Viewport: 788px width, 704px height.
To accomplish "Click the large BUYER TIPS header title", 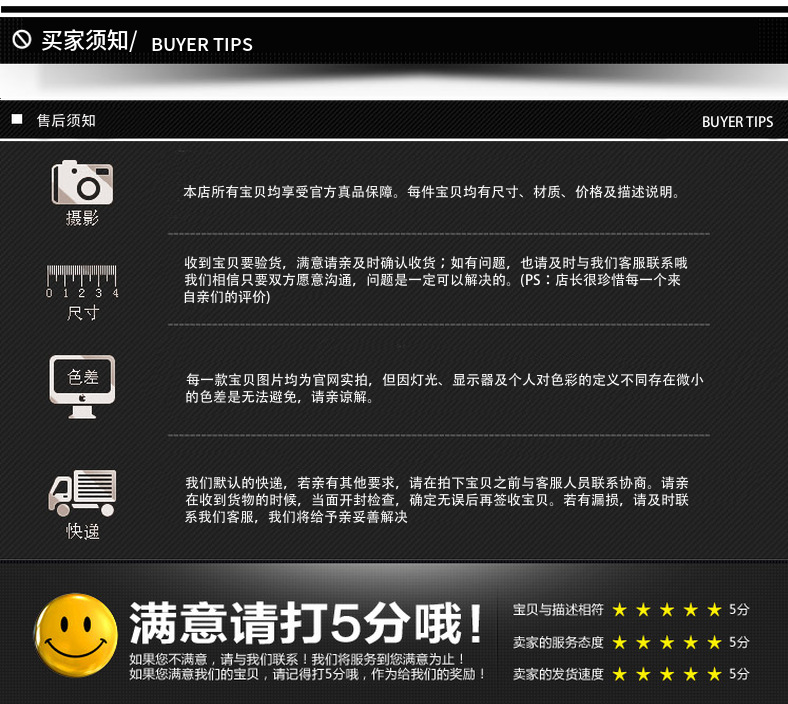I will 202,45.
